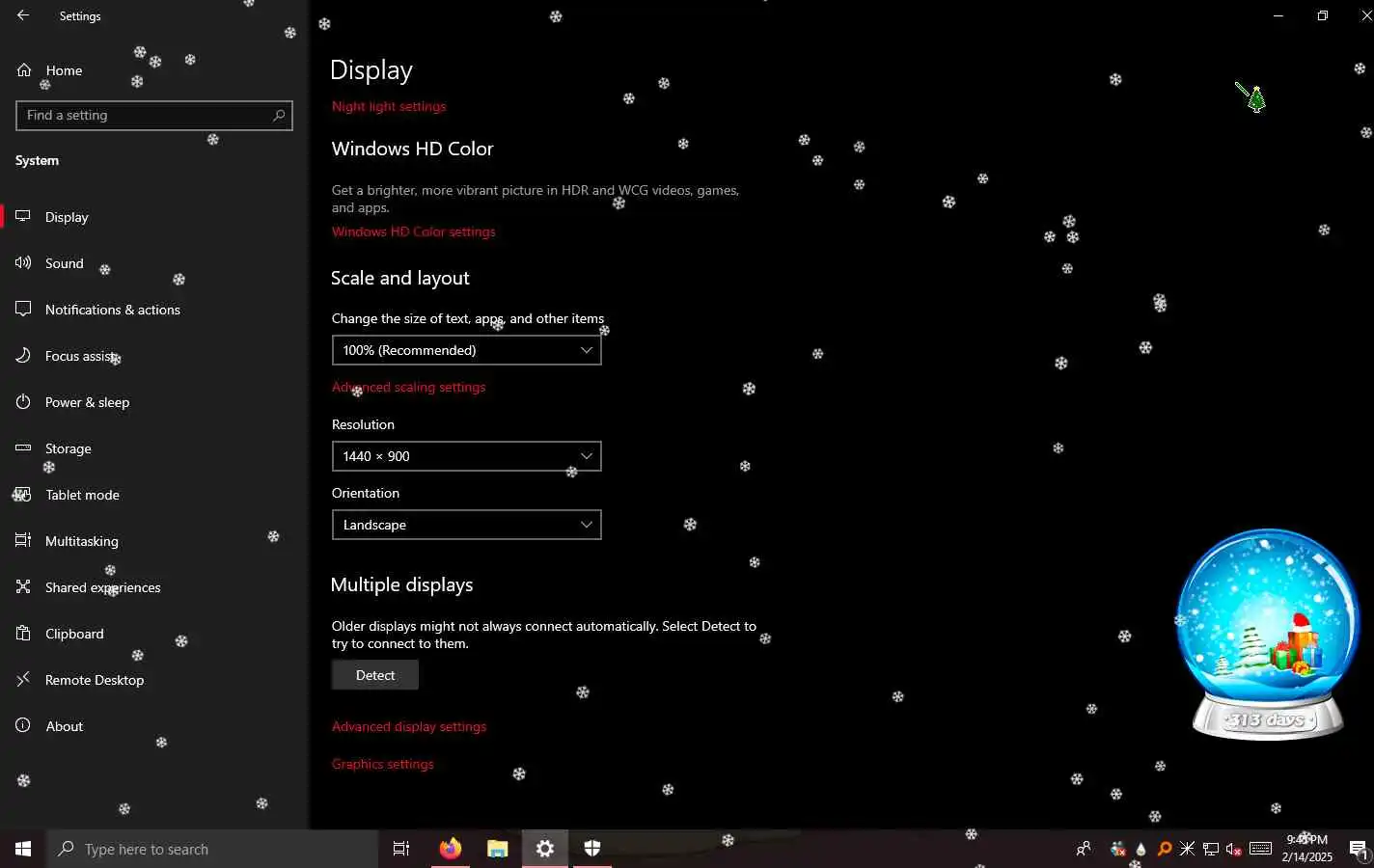1374x868 pixels.
Task: Focus the Find a setting search field
Action: [154, 116]
